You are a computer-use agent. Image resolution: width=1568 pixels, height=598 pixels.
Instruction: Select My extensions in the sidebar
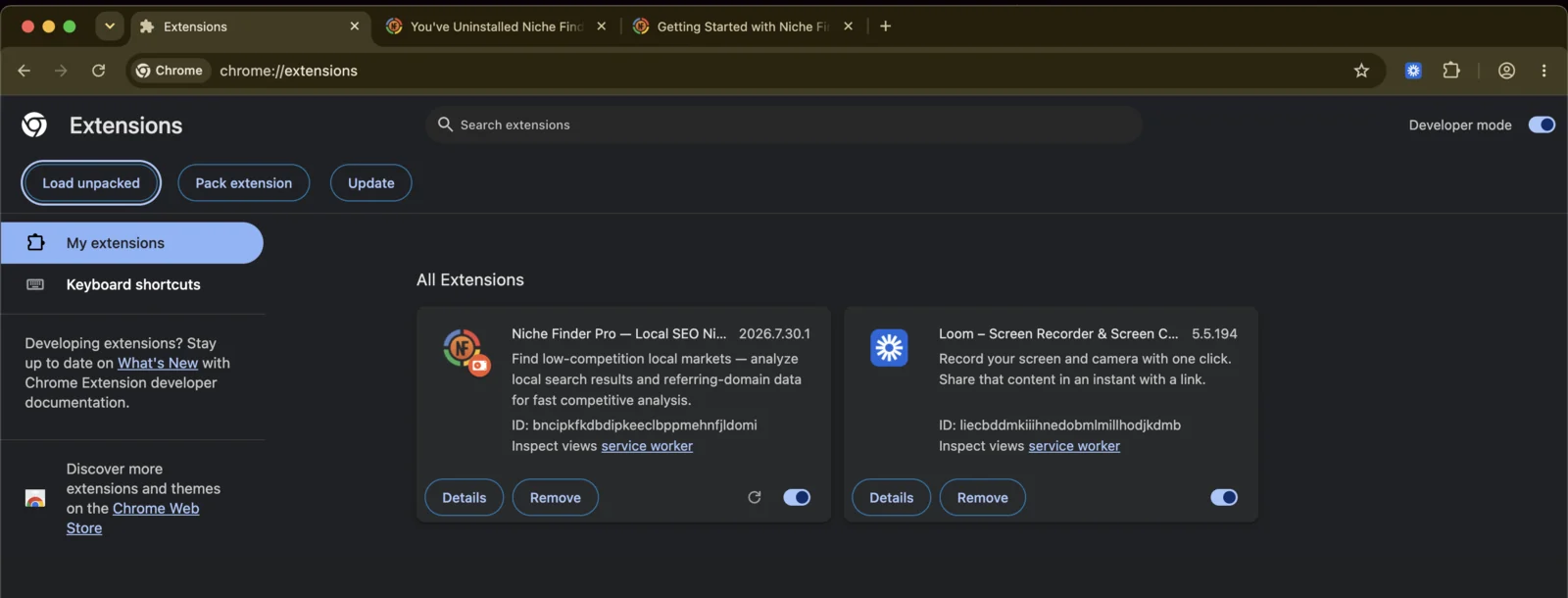pos(131,243)
